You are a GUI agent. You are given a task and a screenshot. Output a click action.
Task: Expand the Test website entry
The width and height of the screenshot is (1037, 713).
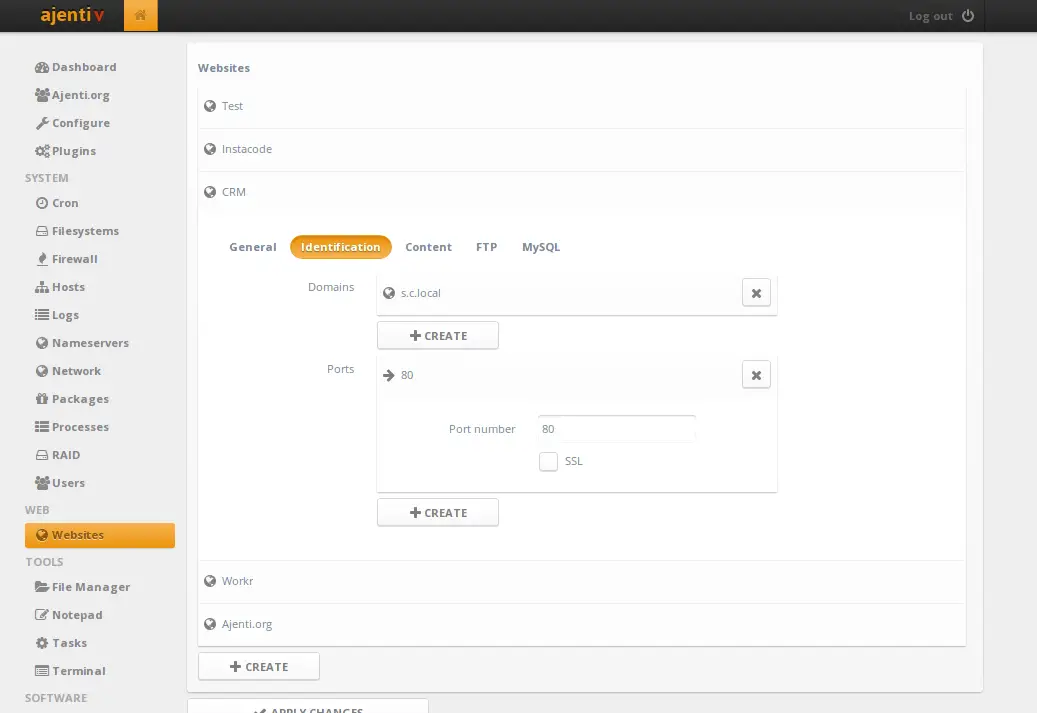click(232, 106)
